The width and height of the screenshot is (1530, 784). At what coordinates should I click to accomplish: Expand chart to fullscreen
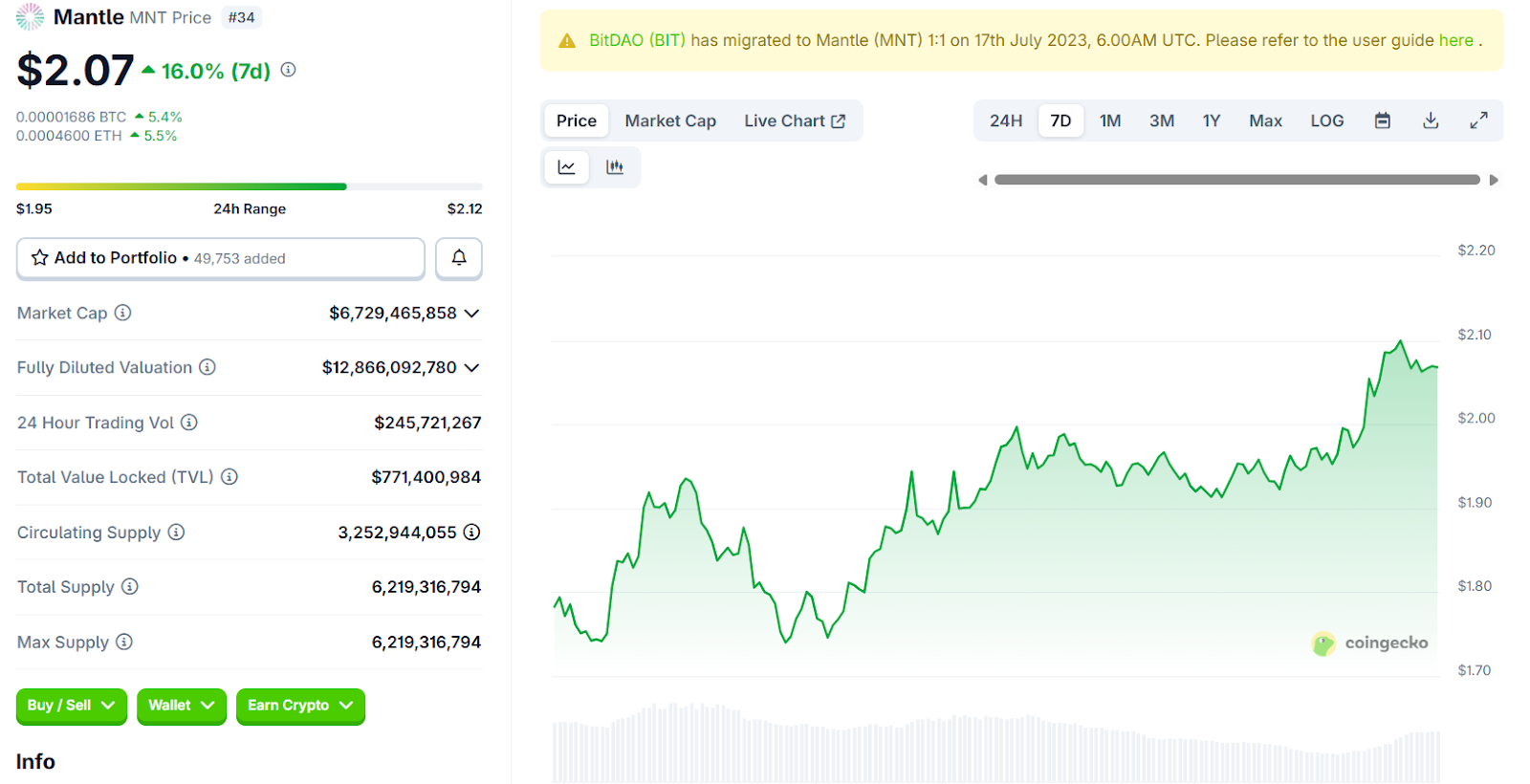coord(1478,120)
